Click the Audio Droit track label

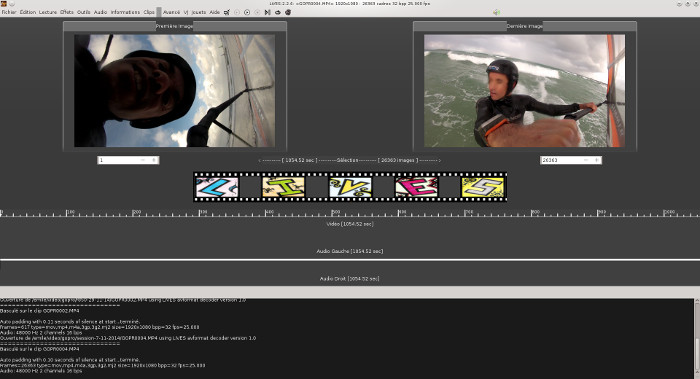(349, 278)
